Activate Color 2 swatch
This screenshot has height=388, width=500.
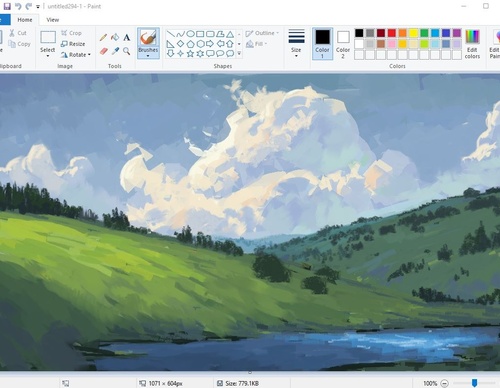coord(343,44)
